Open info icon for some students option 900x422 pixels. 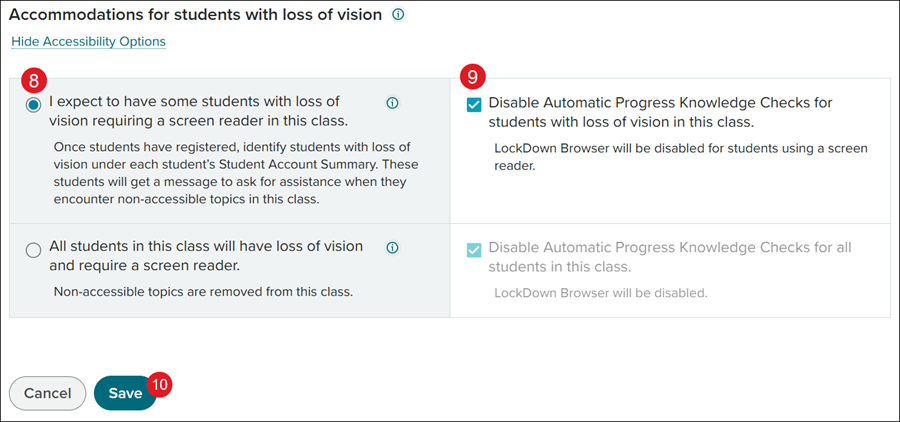tap(392, 102)
